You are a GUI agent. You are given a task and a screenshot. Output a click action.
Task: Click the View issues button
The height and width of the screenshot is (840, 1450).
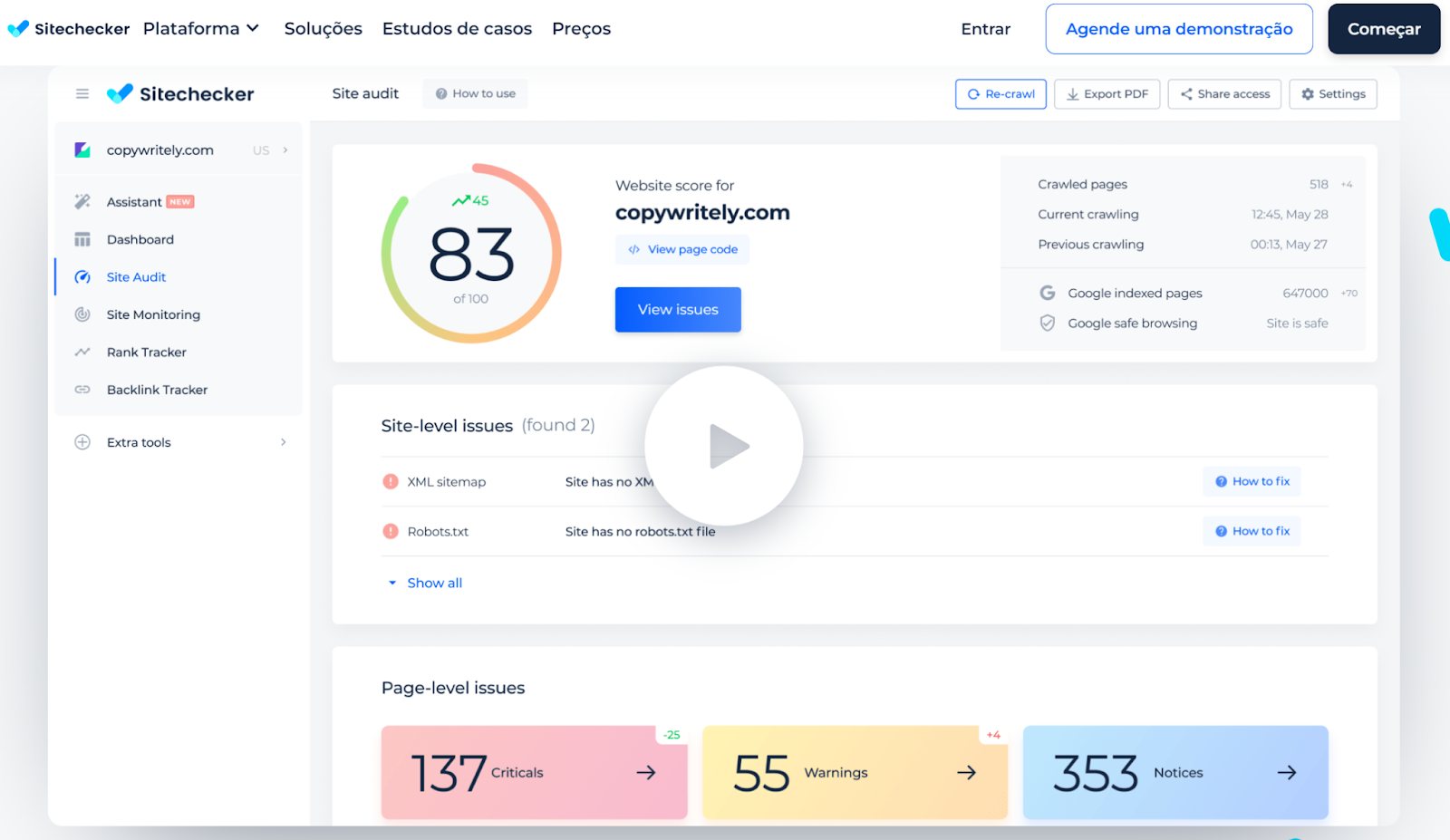tap(677, 309)
